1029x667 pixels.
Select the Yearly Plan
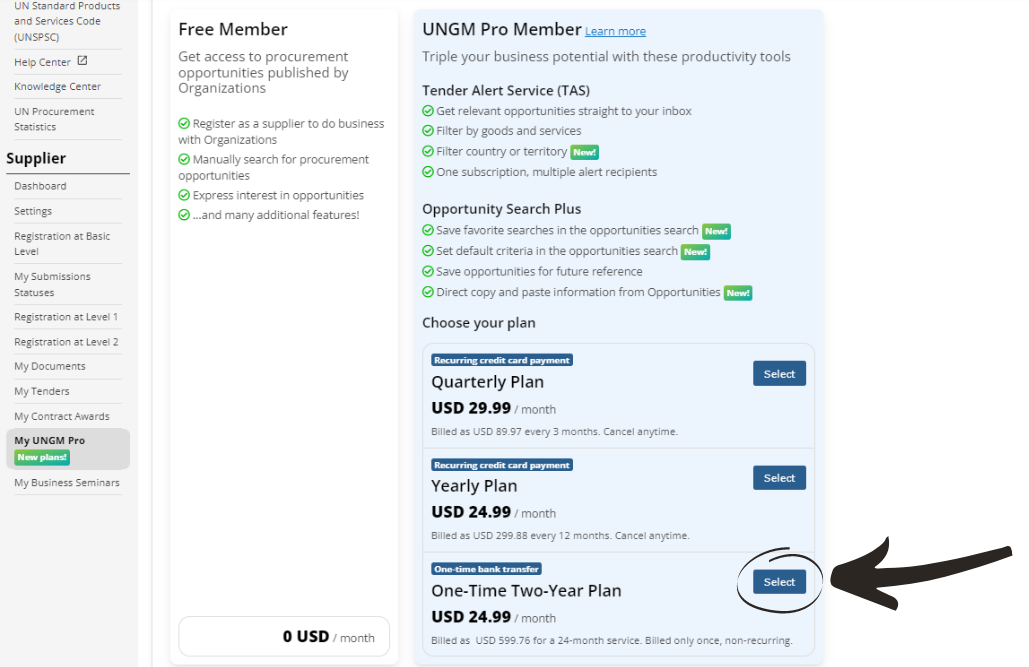(x=779, y=477)
